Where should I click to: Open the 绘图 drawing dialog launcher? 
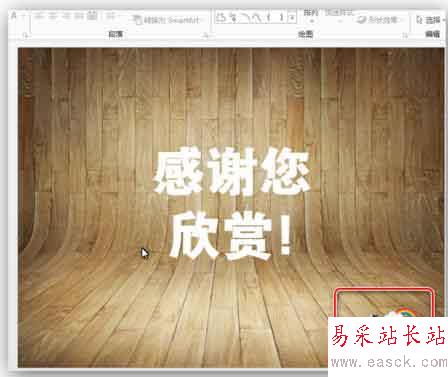click(x=405, y=35)
